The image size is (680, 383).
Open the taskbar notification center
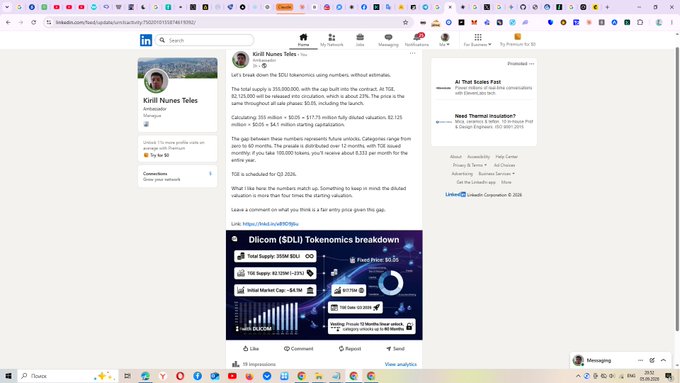coord(669,376)
